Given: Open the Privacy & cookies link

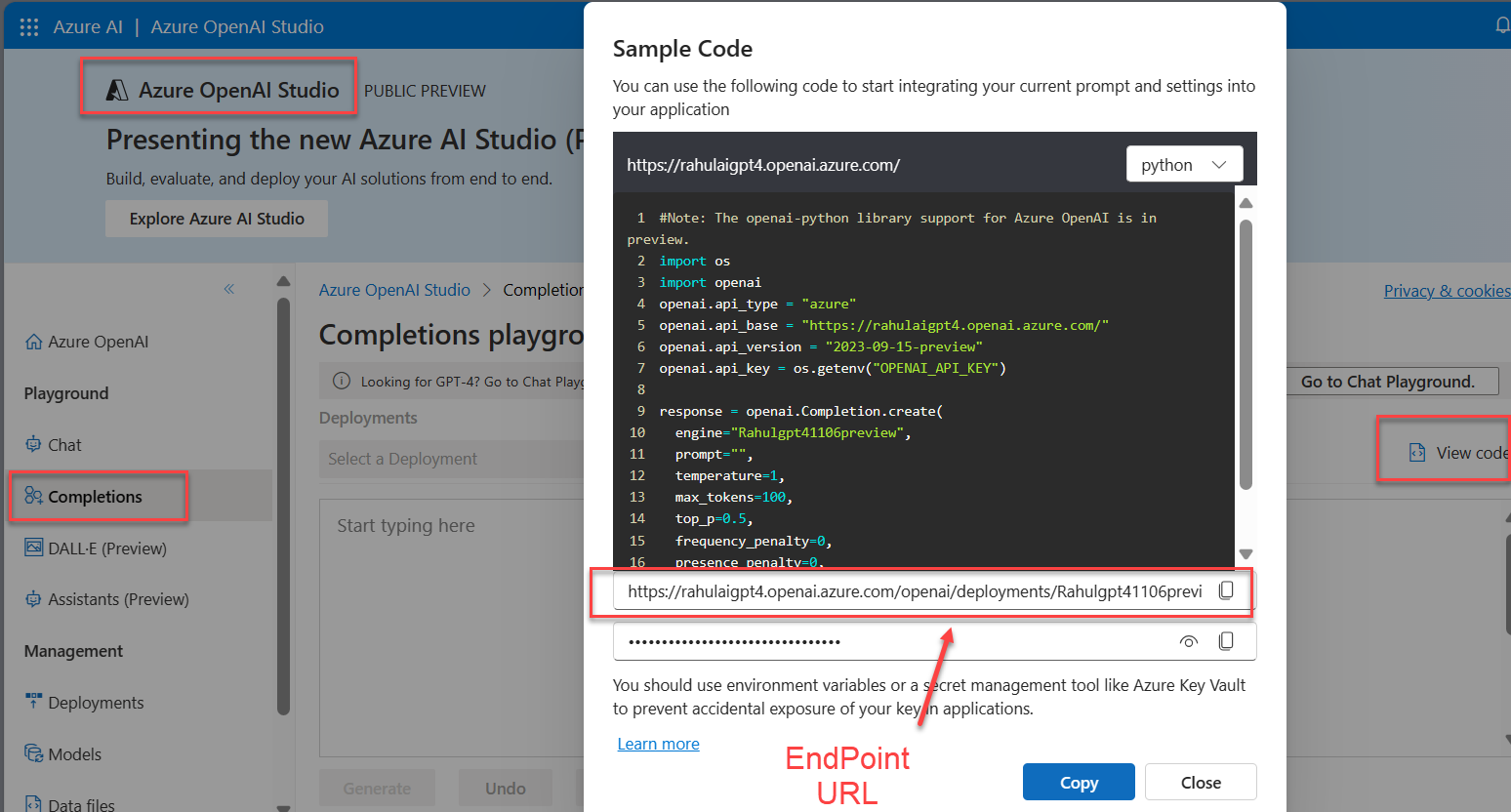Looking at the screenshot, I should coord(1447,291).
